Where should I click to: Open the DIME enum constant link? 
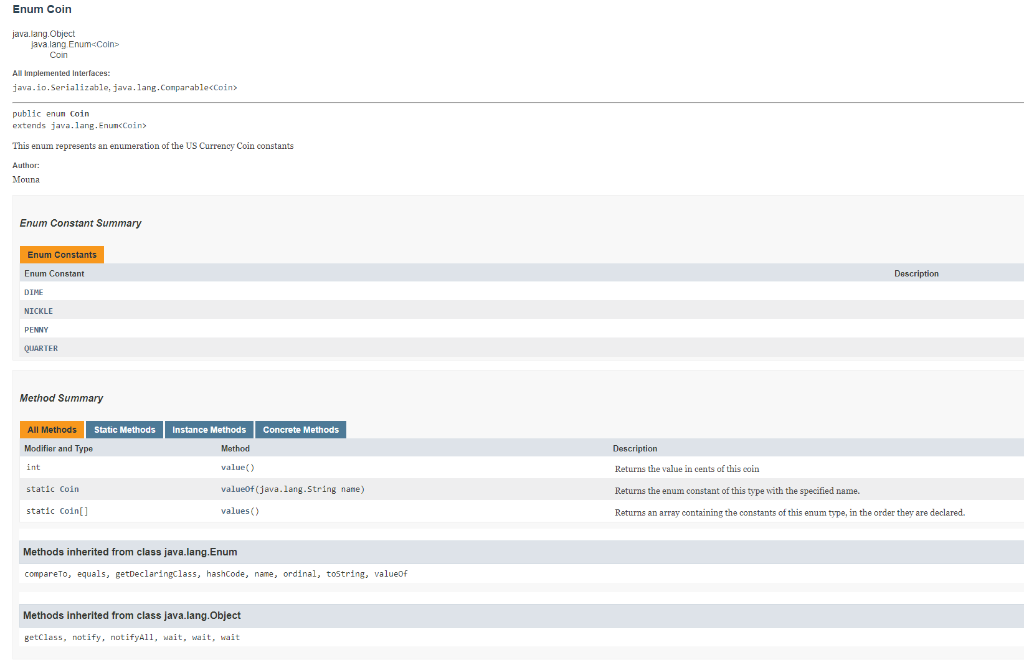[x=34, y=292]
